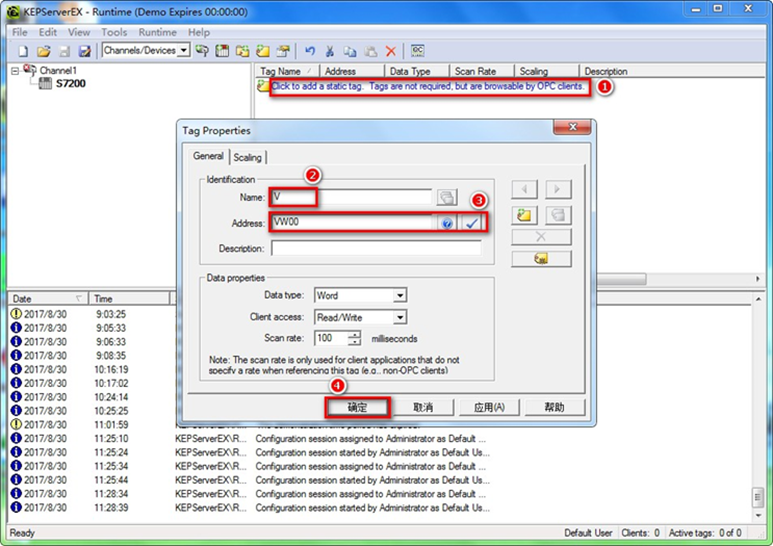Launch the Quick Client (QC) toolbar icon
The height and width of the screenshot is (546, 773).
(x=418, y=51)
